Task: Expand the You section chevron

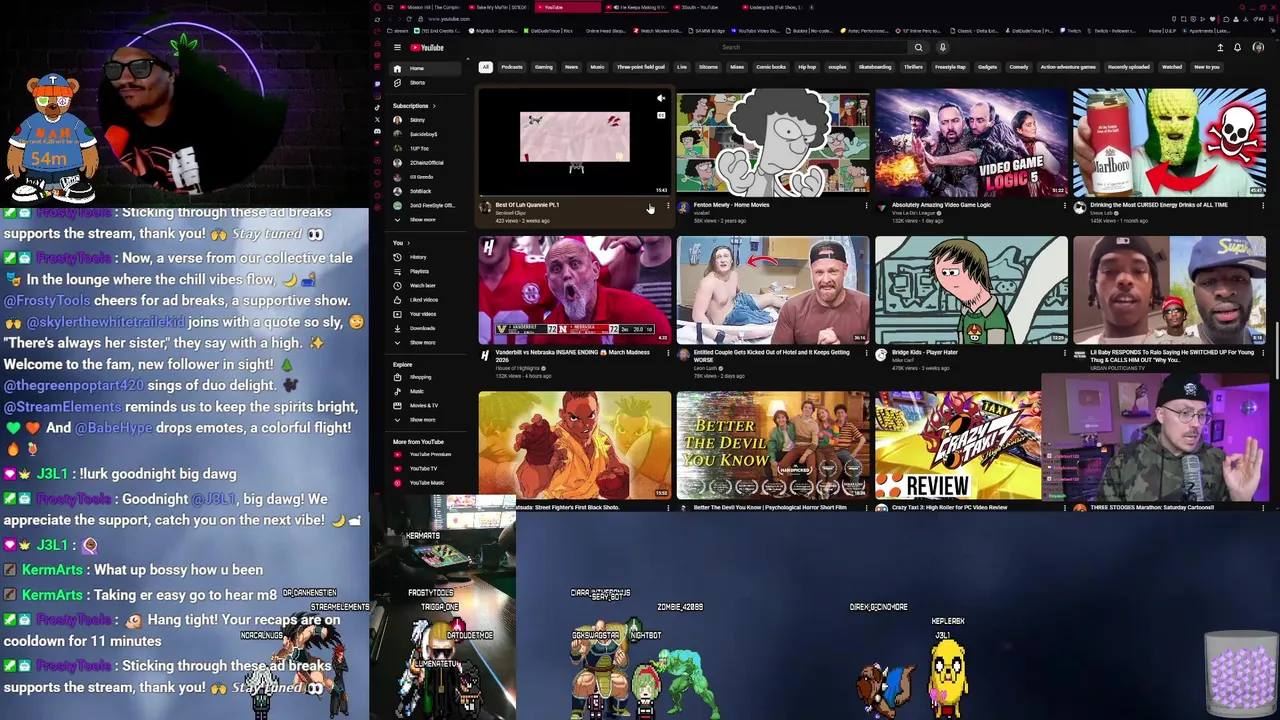Action: click(408, 243)
